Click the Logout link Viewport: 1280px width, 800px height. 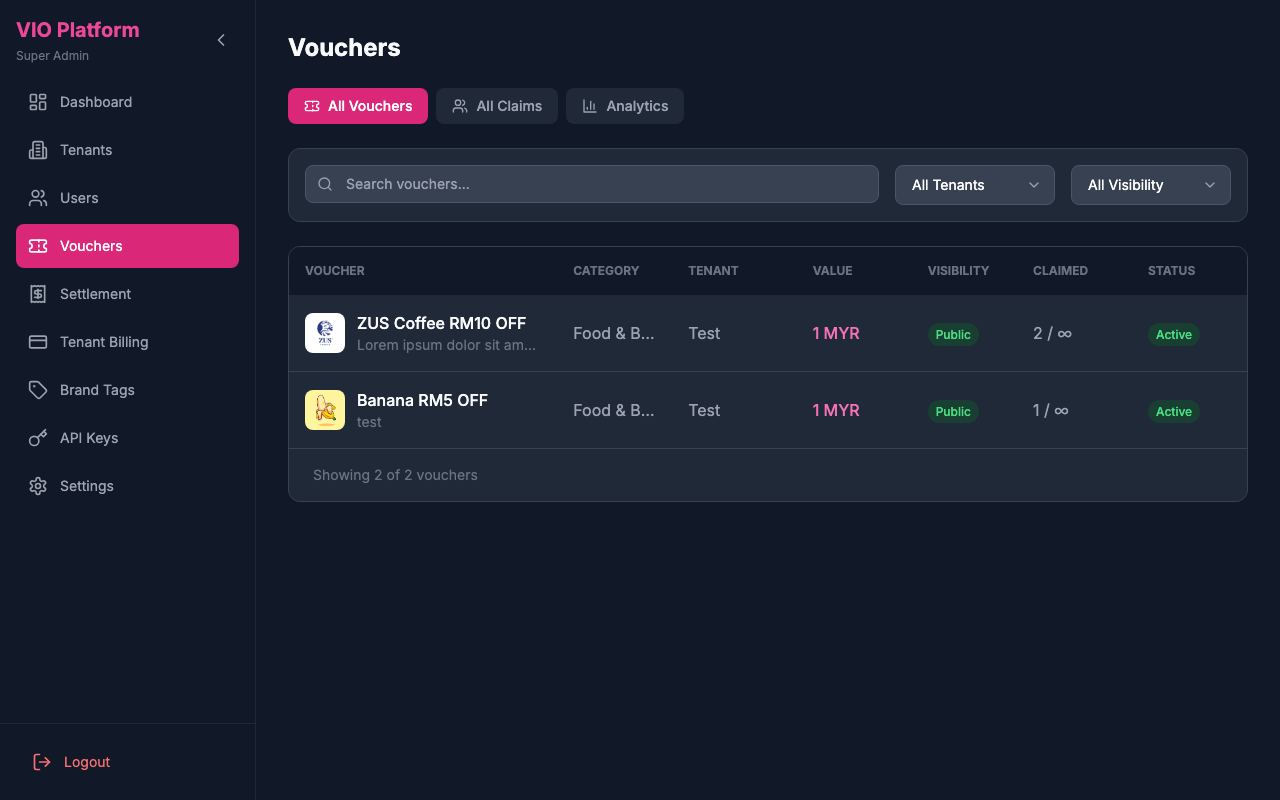tap(70, 761)
